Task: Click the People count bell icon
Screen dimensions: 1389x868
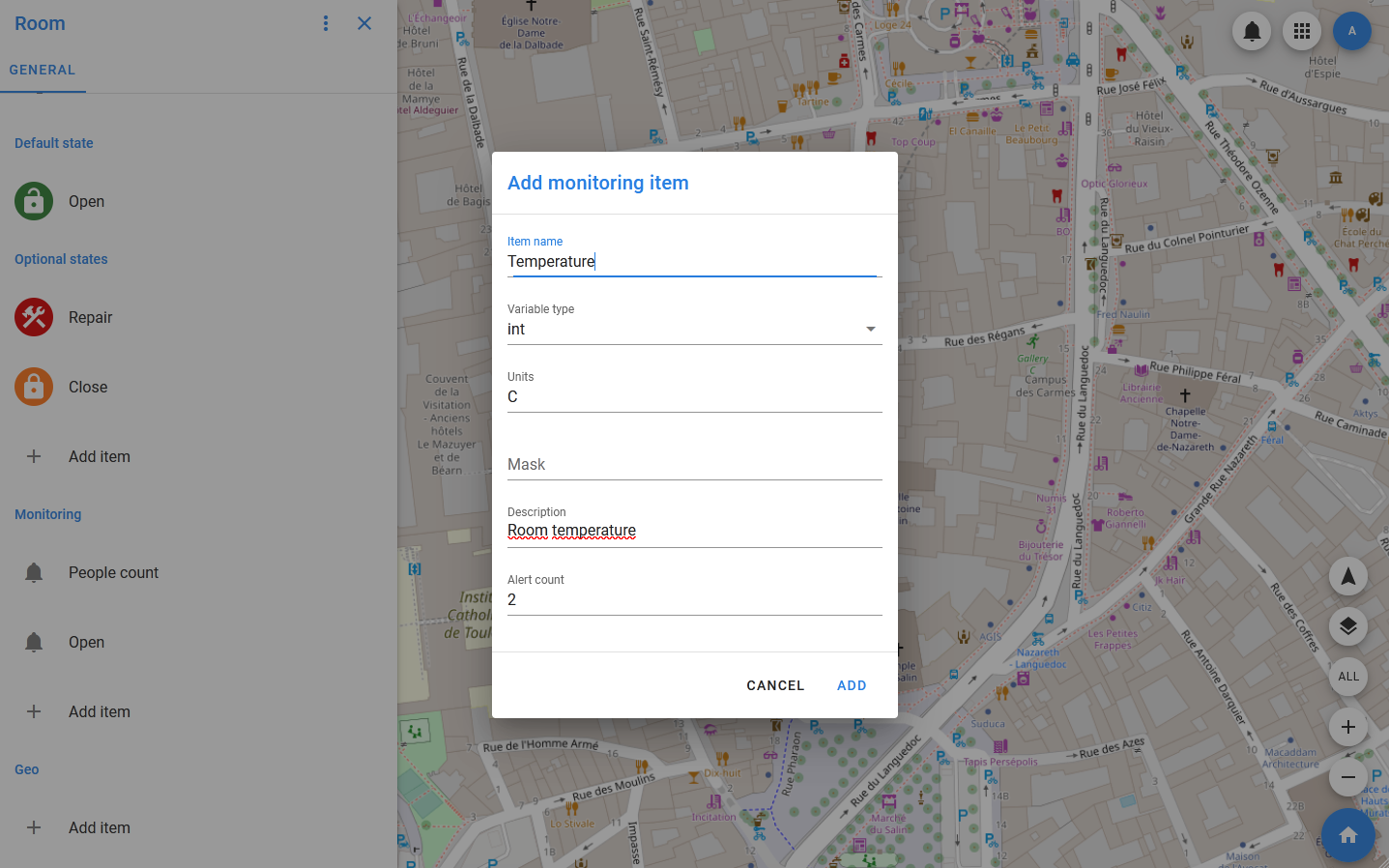Action: [34, 572]
